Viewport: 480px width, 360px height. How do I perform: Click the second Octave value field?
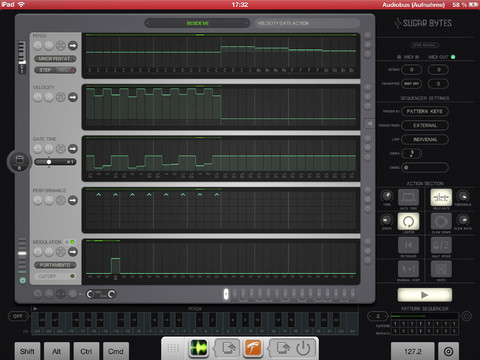click(438, 70)
